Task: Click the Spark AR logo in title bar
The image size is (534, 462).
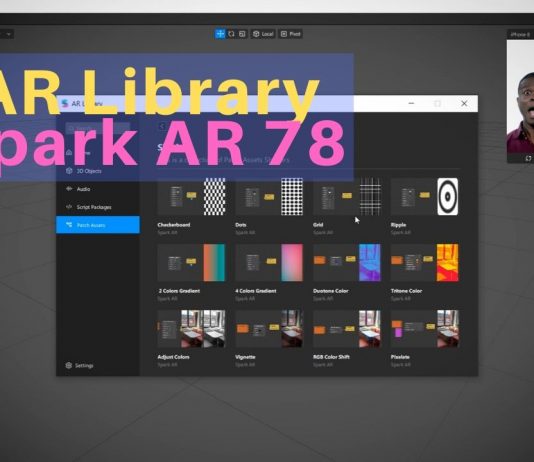Action: 65,103
